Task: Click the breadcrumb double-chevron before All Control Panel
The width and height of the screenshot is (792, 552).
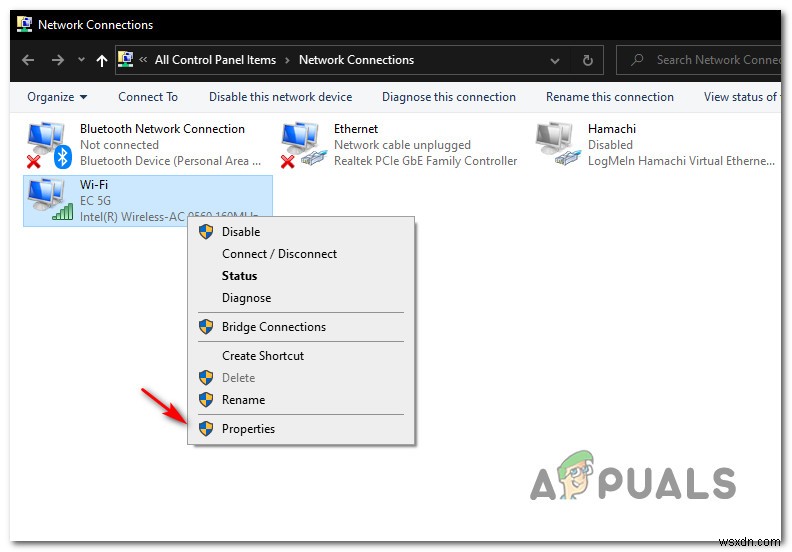Action: pos(143,60)
